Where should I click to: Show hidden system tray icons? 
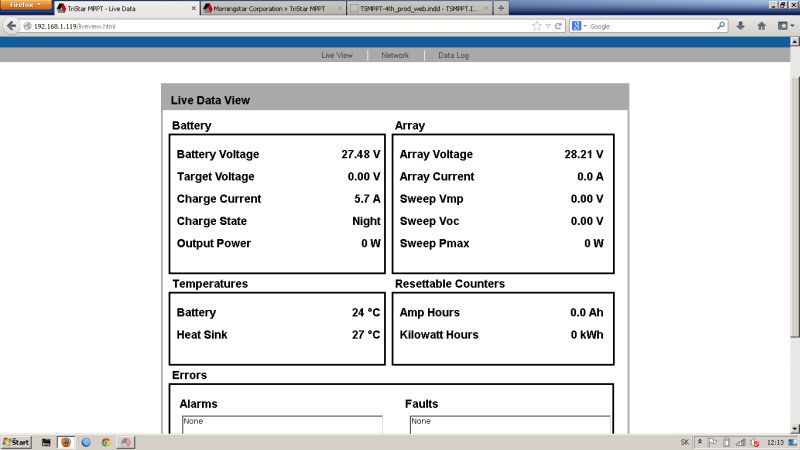point(699,442)
